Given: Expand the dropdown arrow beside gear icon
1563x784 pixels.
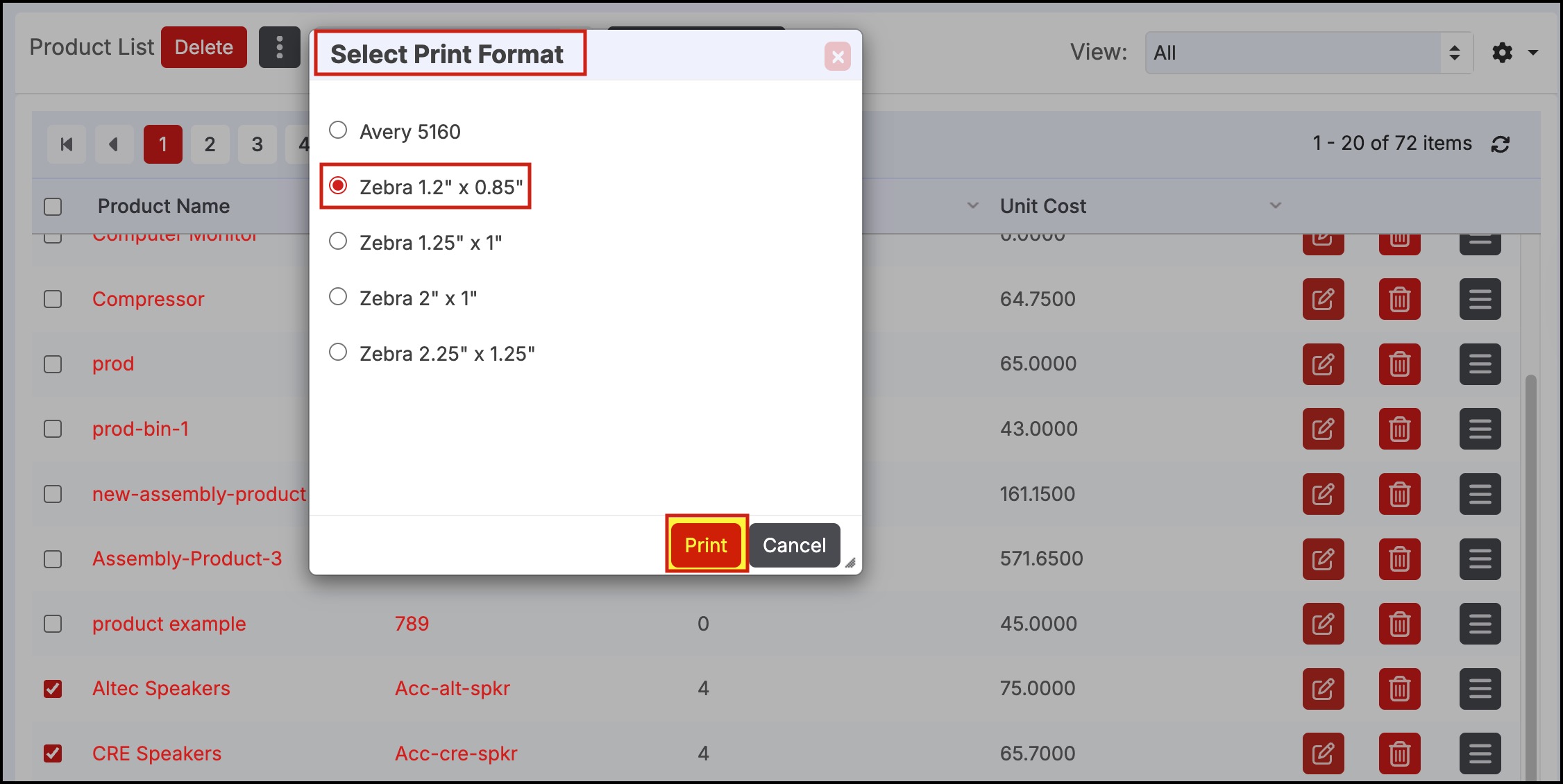Looking at the screenshot, I should (x=1533, y=53).
